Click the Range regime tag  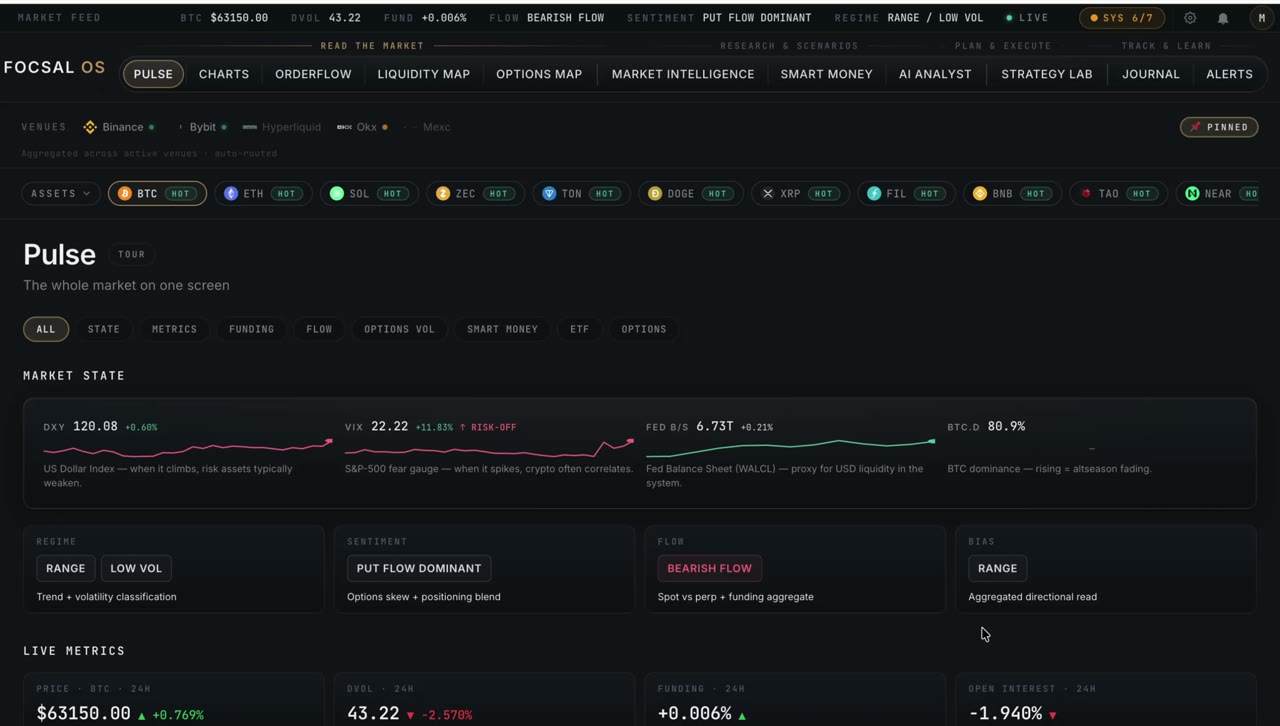click(66, 568)
